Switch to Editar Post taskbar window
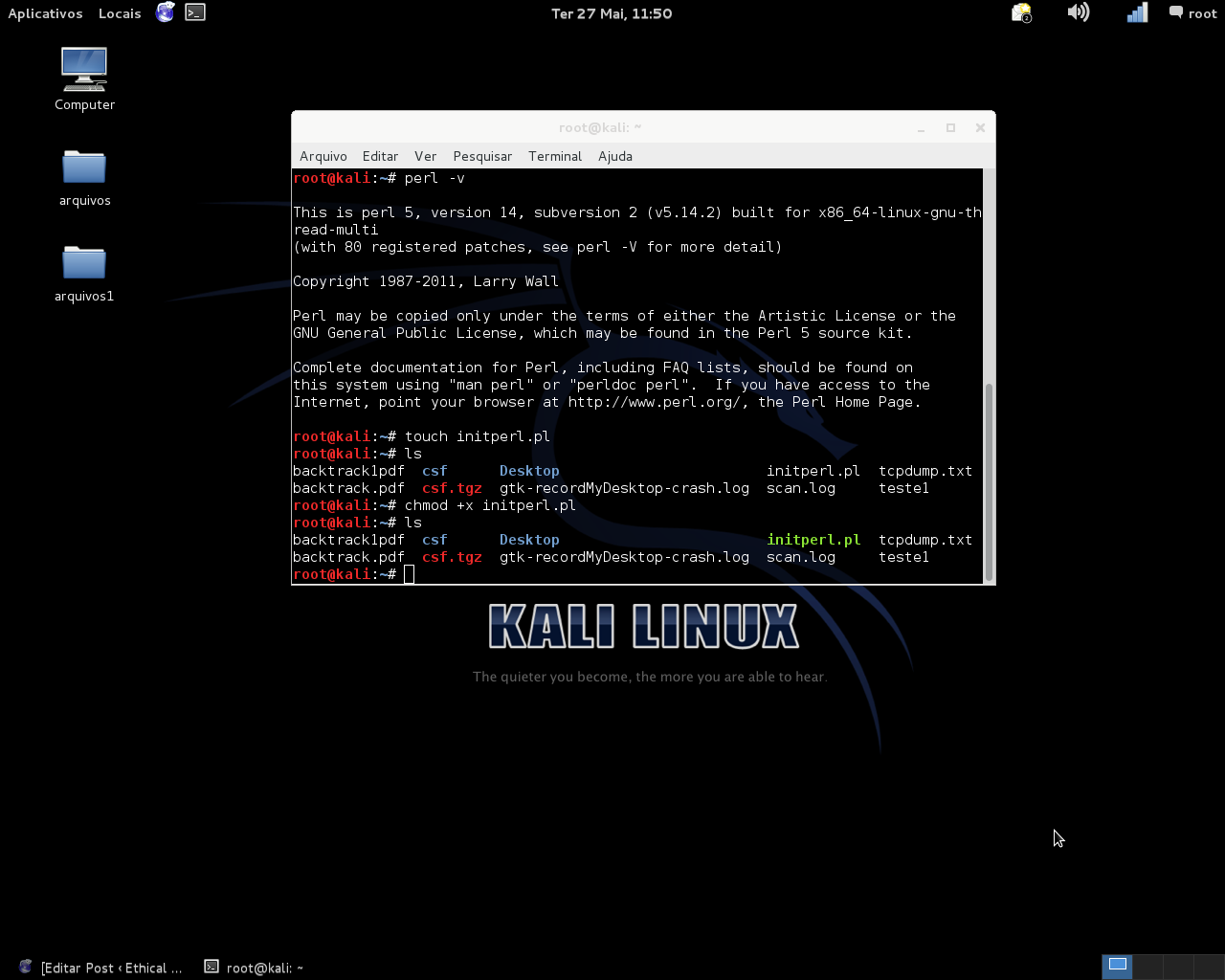The width and height of the screenshot is (1225, 980). [100, 968]
